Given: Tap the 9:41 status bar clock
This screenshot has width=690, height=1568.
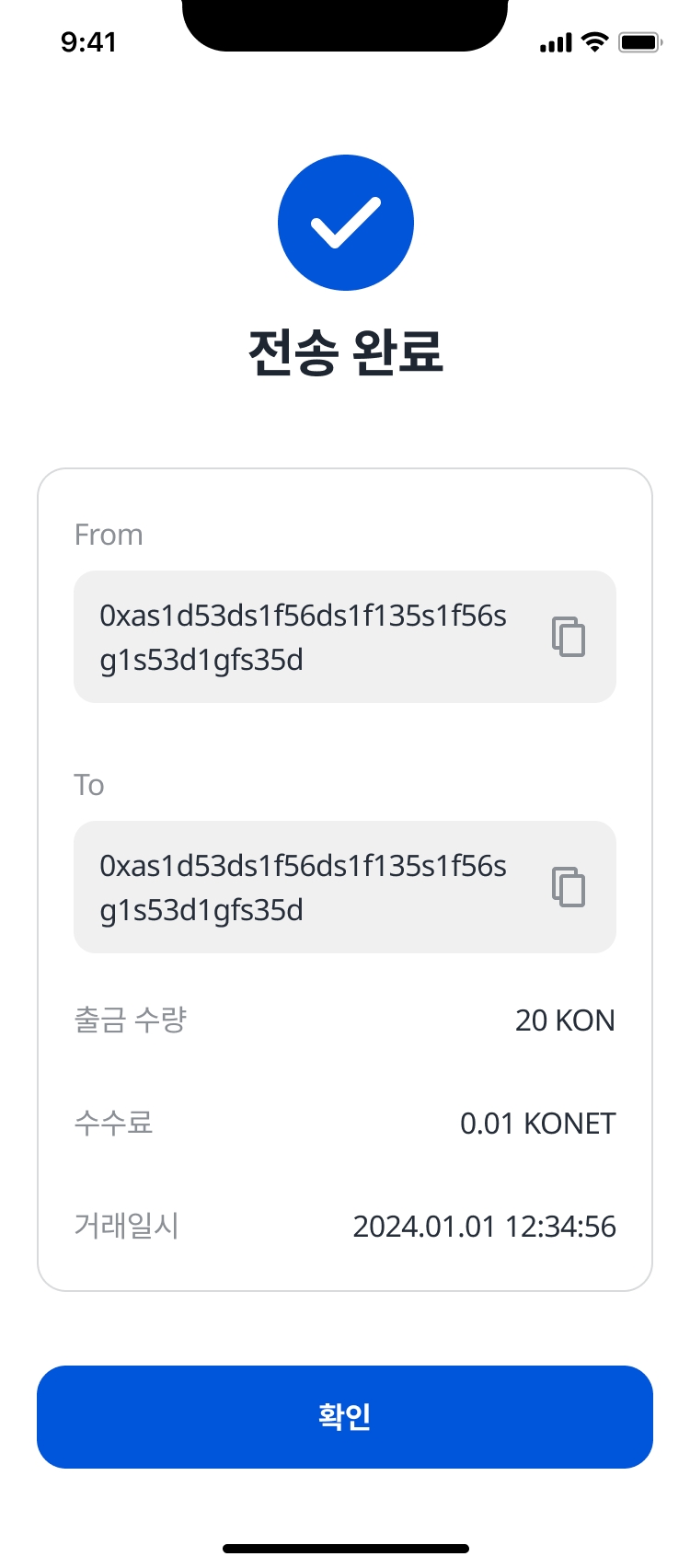Looking at the screenshot, I should (x=88, y=41).
